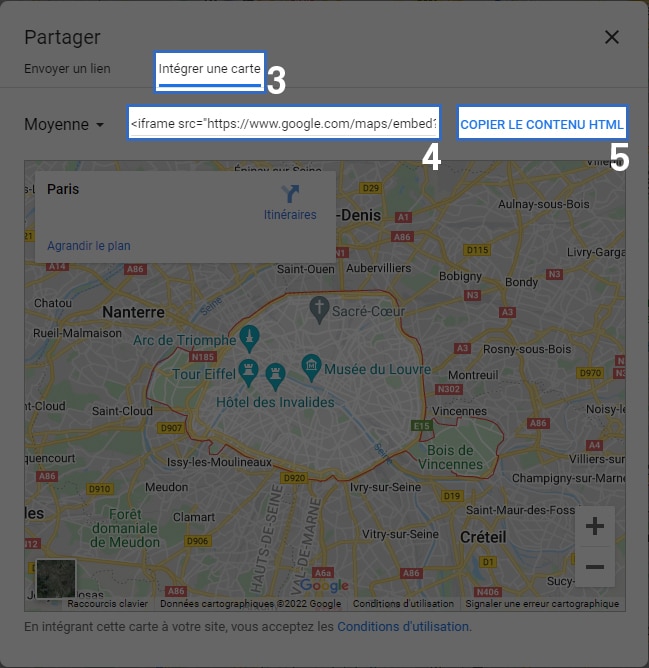Click Signaler une erreur cartographique
Image resolution: width=649 pixels, height=668 pixels.
click(x=544, y=604)
